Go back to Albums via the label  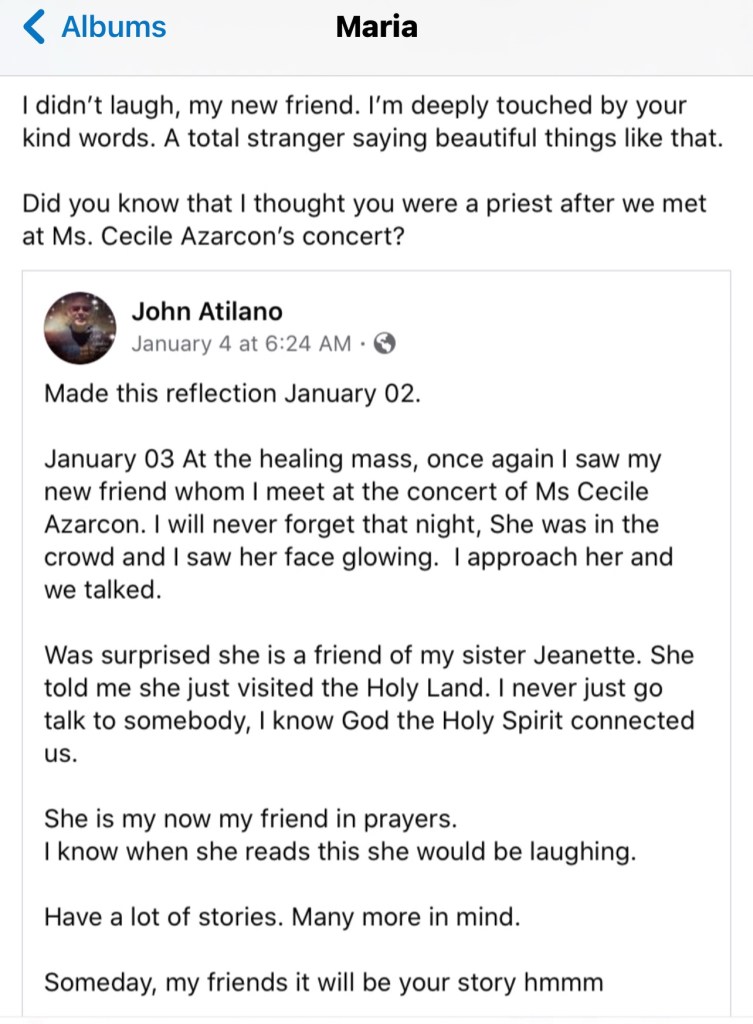click(114, 27)
